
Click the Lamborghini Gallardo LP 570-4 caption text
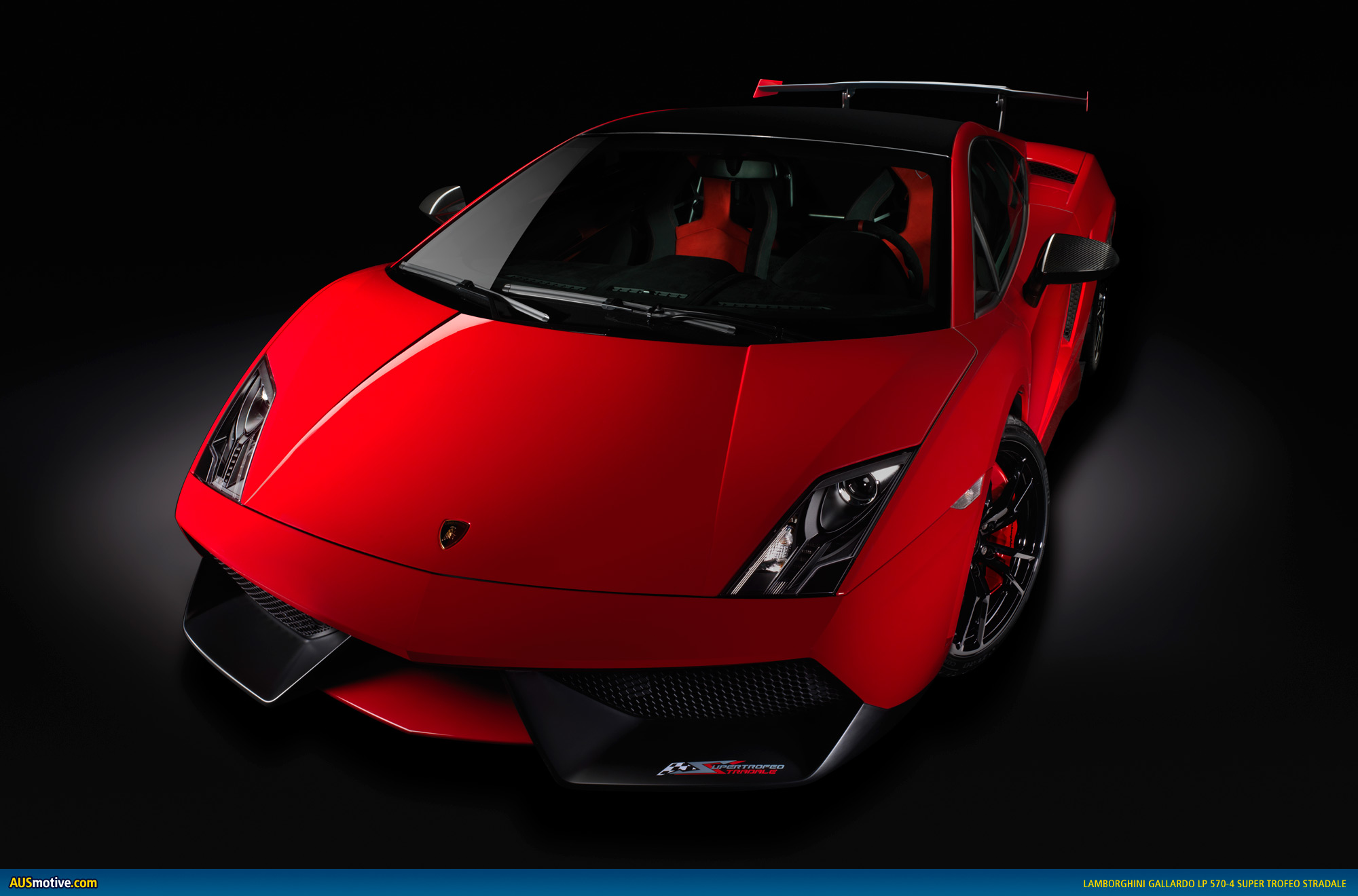point(1214,884)
